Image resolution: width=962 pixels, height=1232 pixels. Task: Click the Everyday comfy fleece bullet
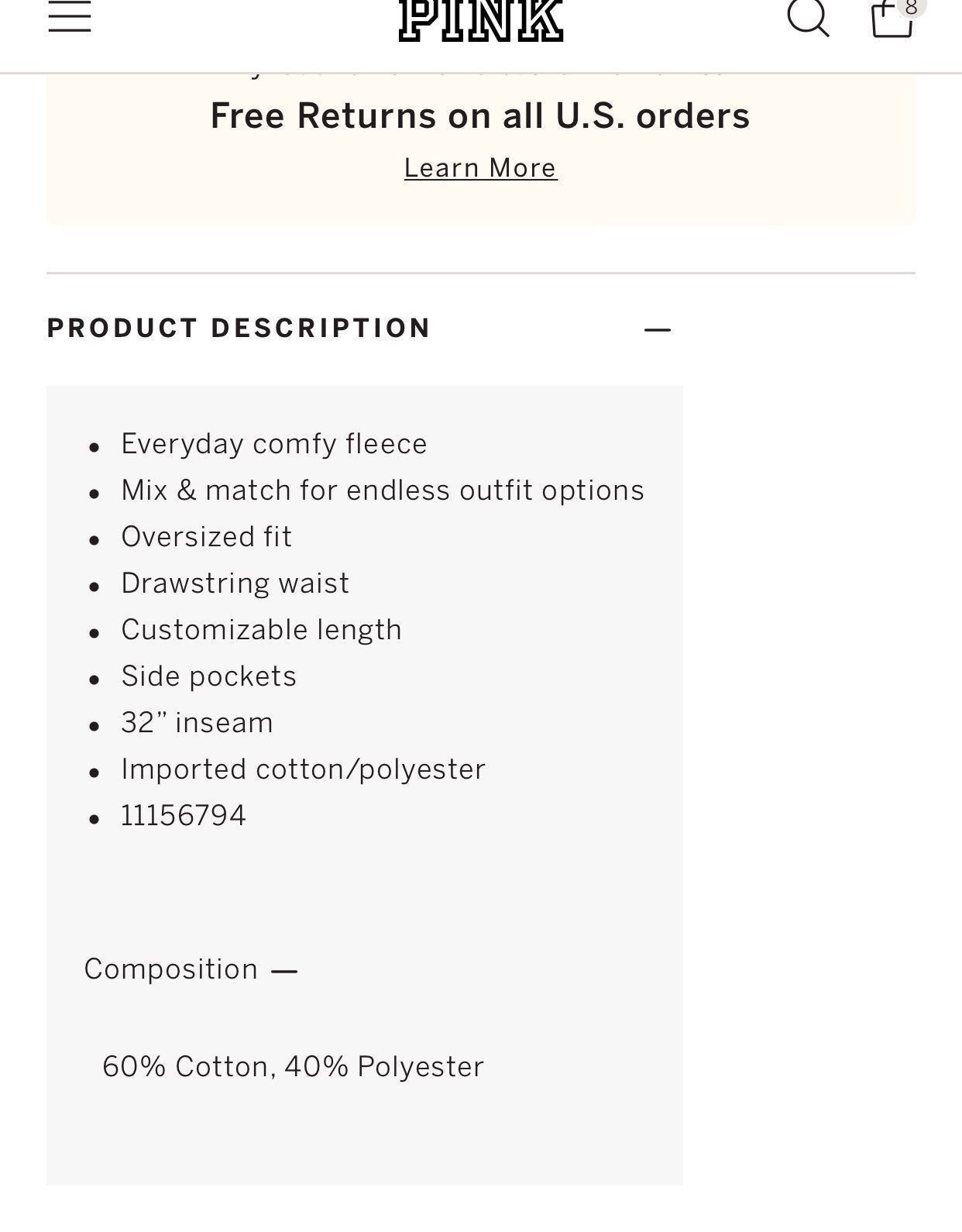(274, 444)
